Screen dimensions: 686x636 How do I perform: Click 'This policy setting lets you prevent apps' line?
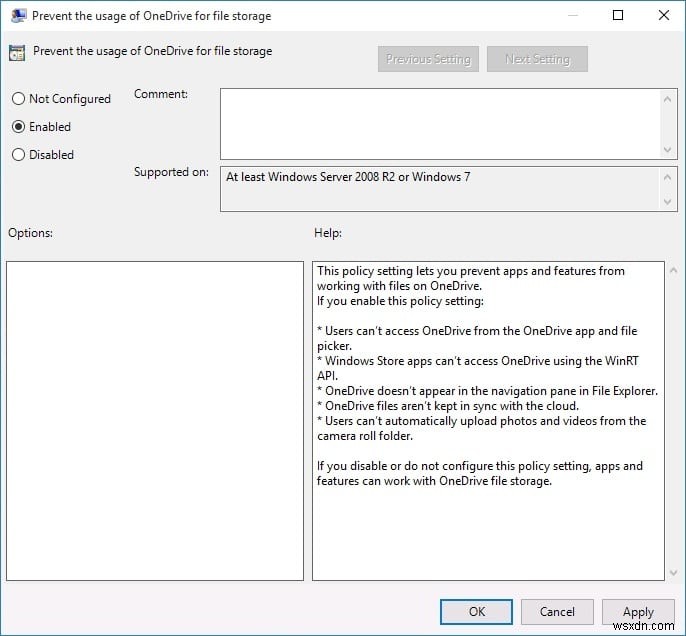[471, 271]
